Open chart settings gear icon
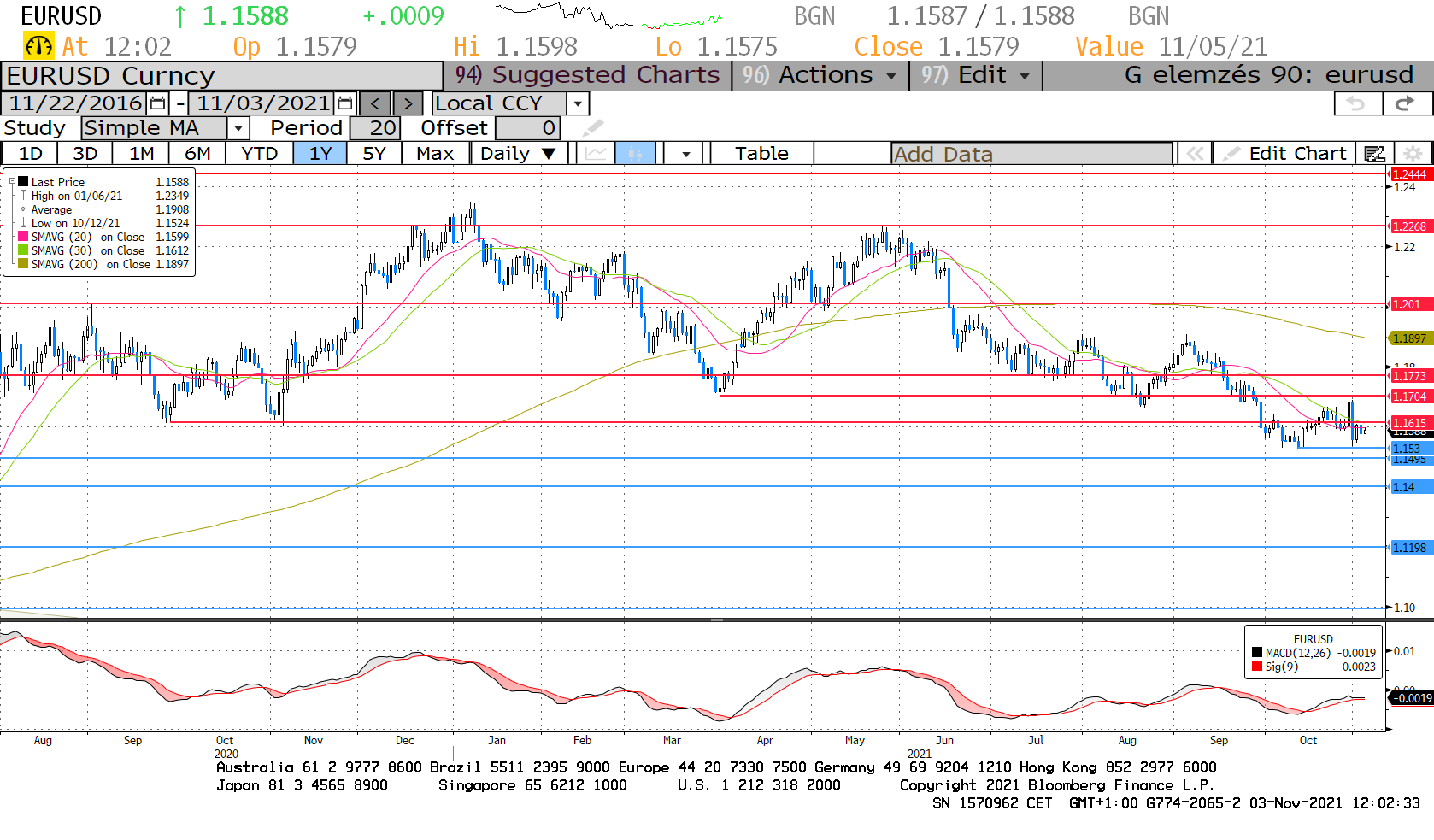The width and height of the screenshot is (1434, 840). click(1413, 154)
